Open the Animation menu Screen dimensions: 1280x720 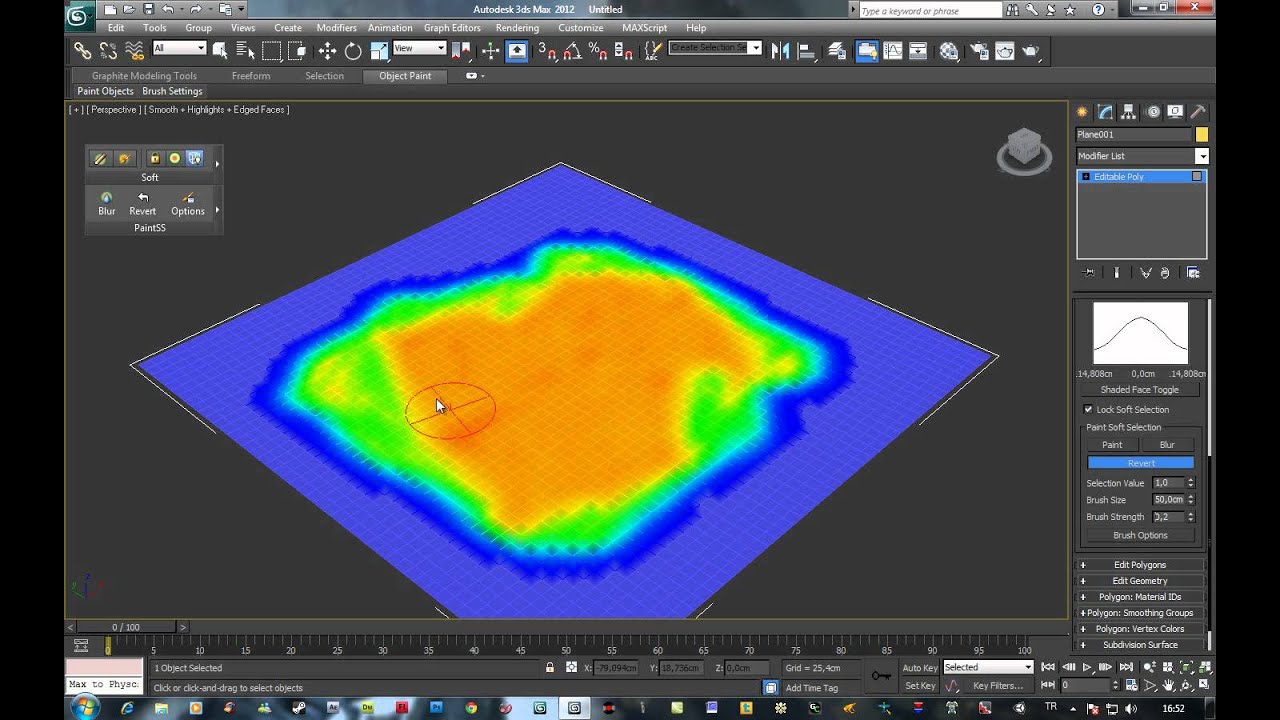[x=390, y=28]
